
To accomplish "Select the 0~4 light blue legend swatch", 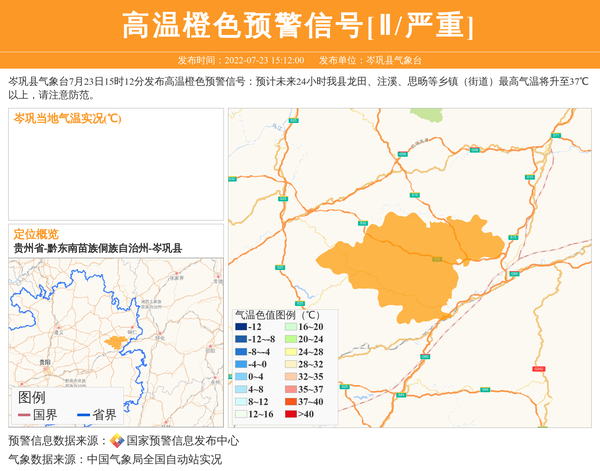I will point(241,377).
